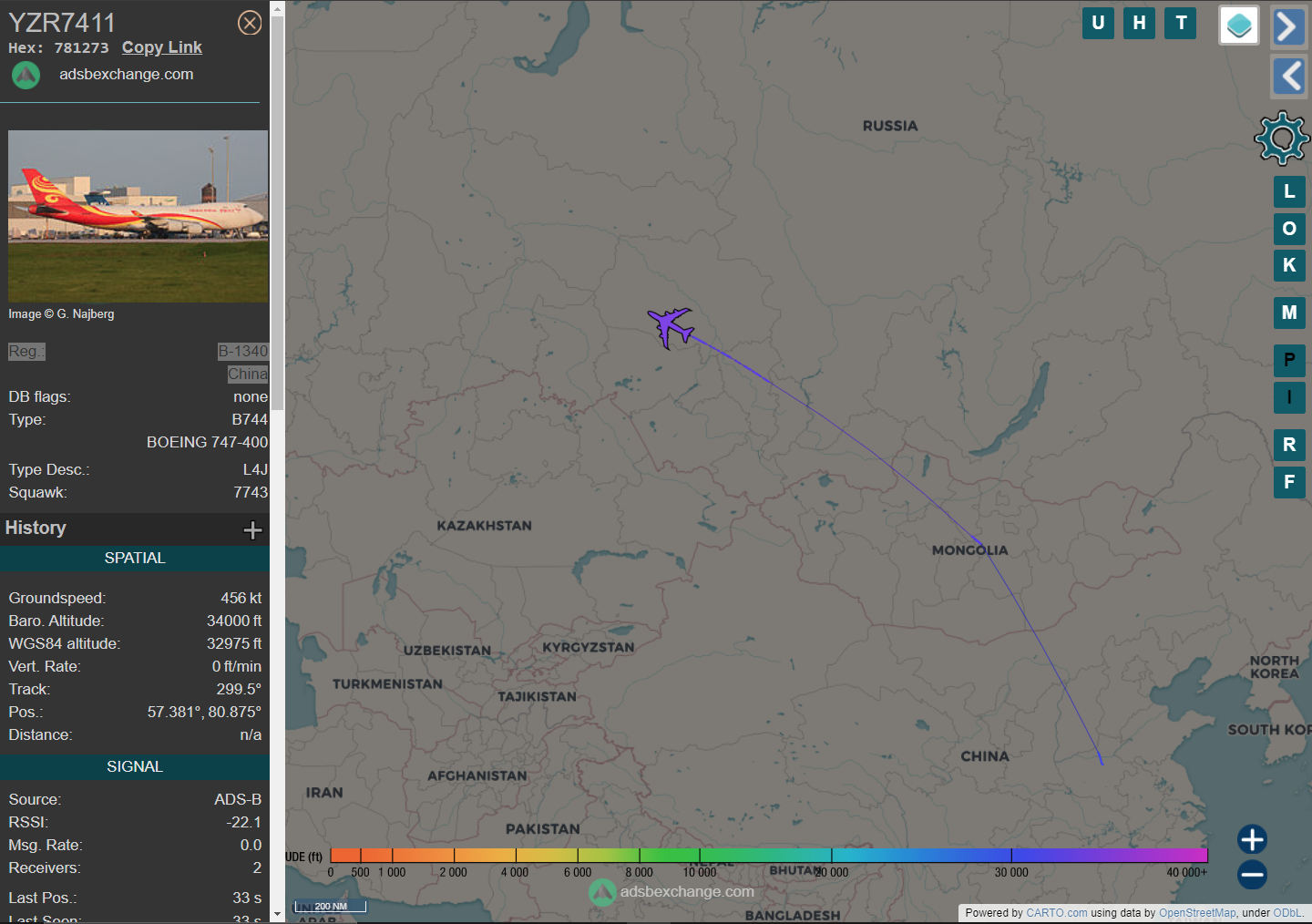Click the Source value ADS-B
This screenshot has height=924, width=1312.
pyautogui.click(x=238, y=800)
